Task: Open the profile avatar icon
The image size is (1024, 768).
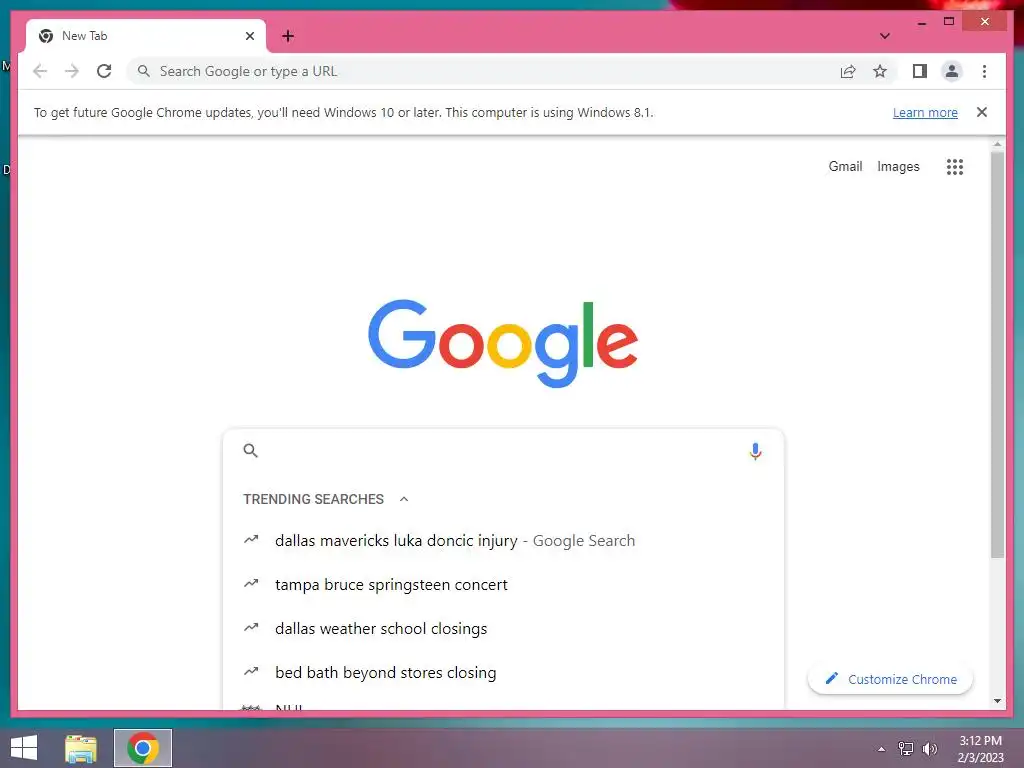Action: tap(952, 71)
